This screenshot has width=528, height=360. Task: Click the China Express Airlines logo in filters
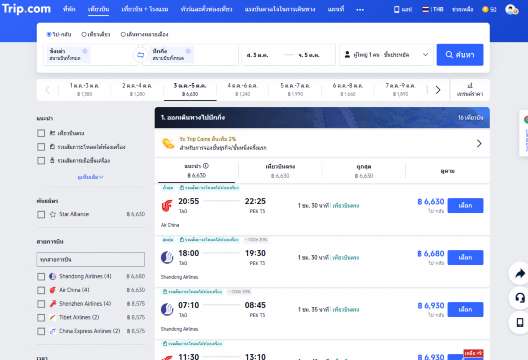[x=53, y=331]
